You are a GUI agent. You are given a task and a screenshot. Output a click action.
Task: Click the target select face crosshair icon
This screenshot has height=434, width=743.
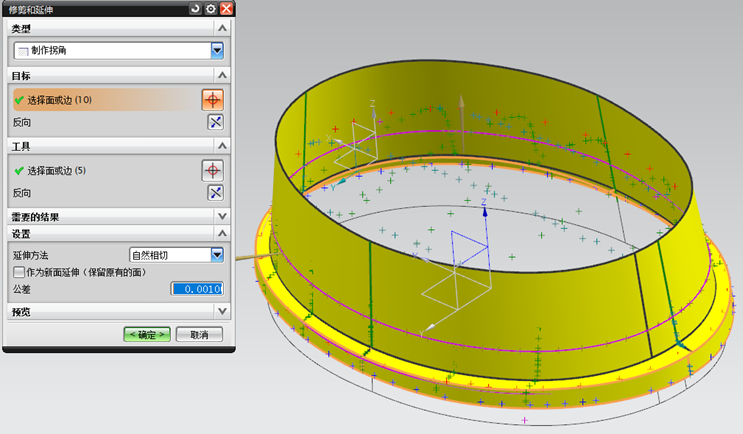click(211, 99)
